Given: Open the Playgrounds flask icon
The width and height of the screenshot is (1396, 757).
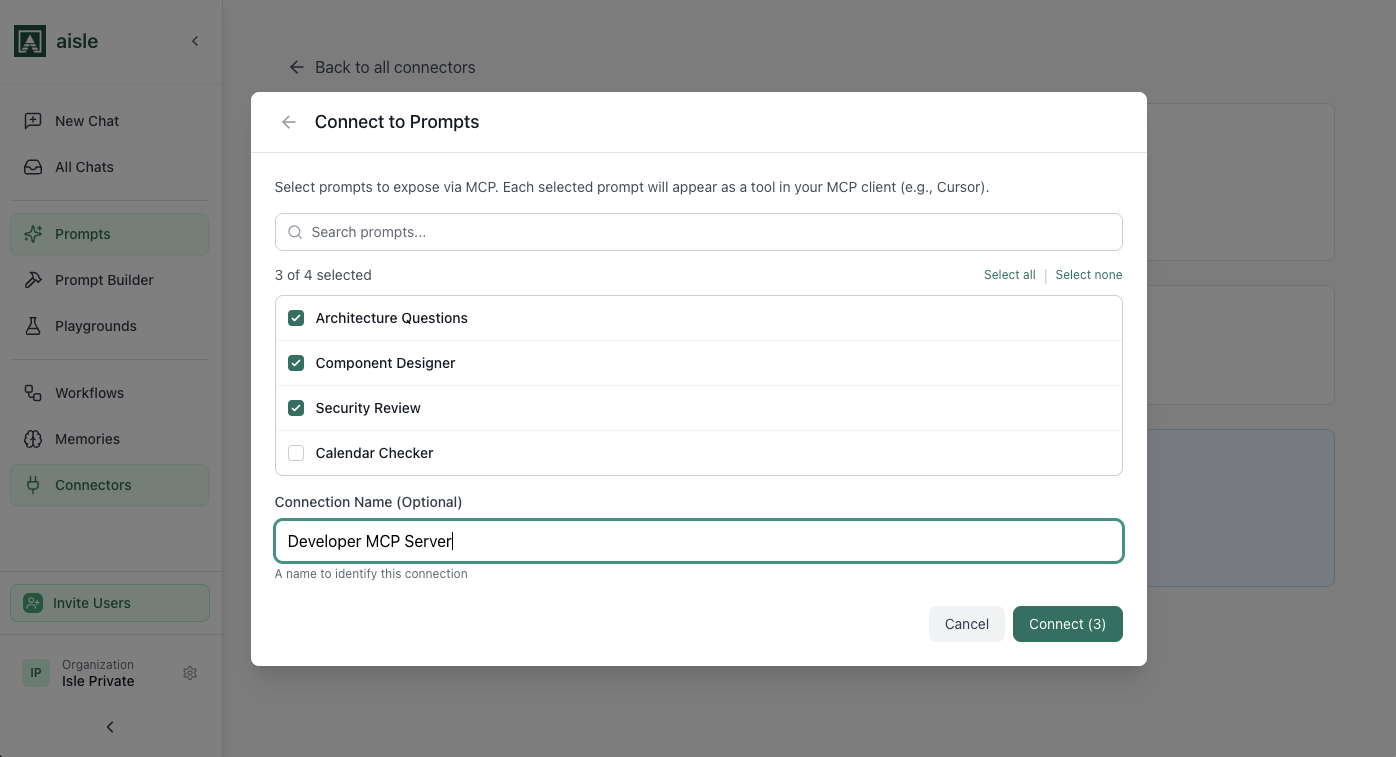Looking at the screenshot, I should 36,325.
